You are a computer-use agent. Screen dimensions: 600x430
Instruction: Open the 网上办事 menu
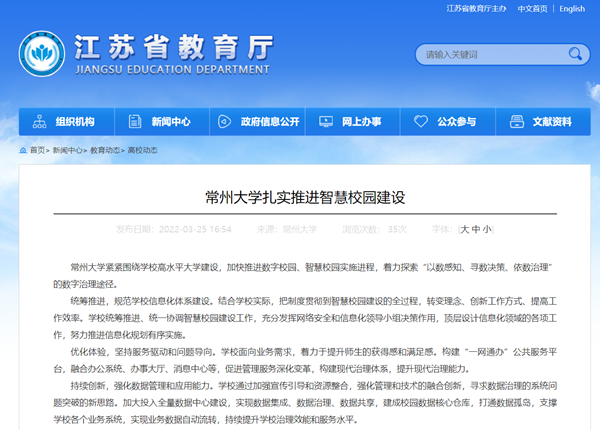click(361, 122)
